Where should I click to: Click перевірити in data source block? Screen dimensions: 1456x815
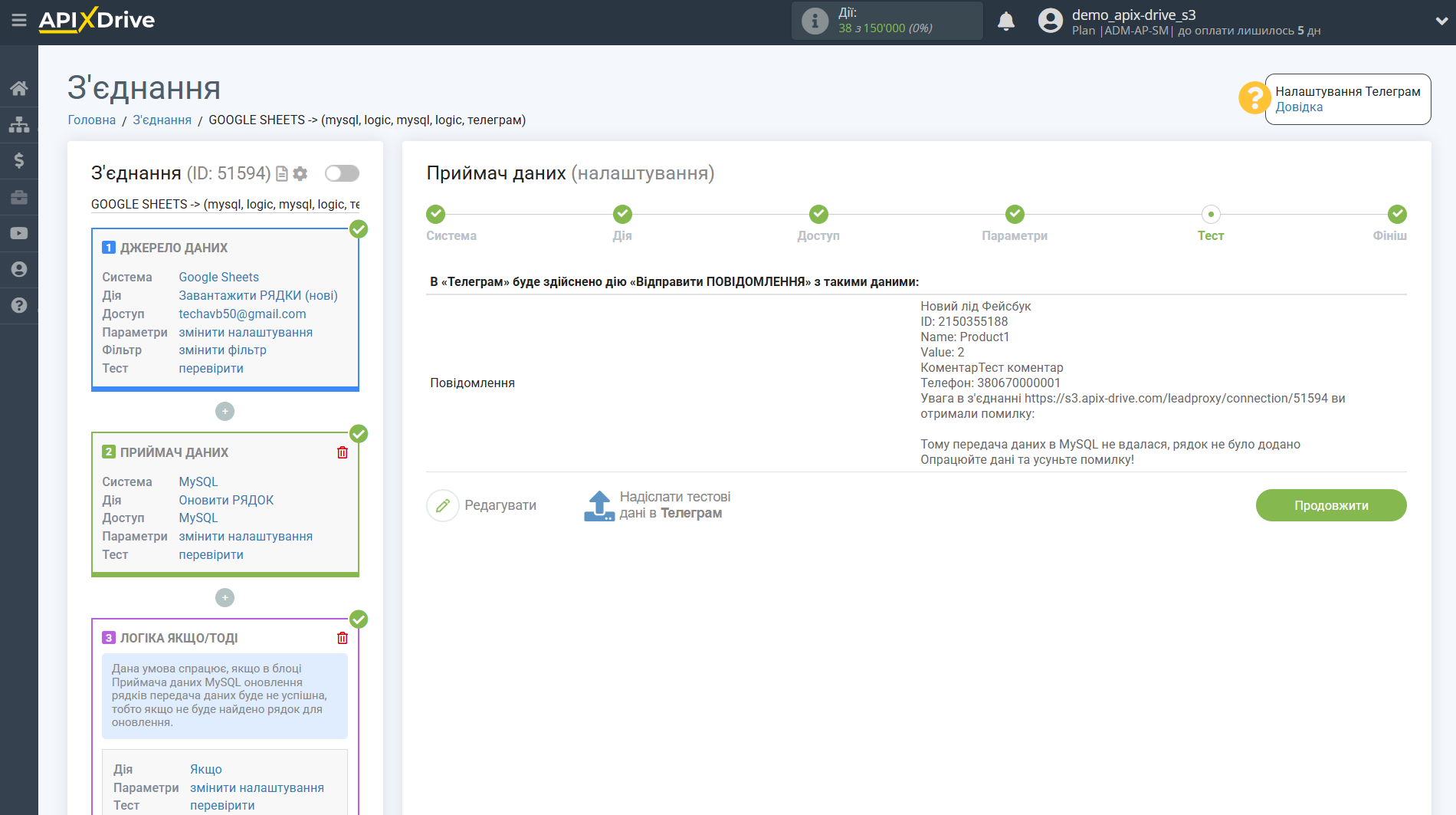click(x=211, y=368)
